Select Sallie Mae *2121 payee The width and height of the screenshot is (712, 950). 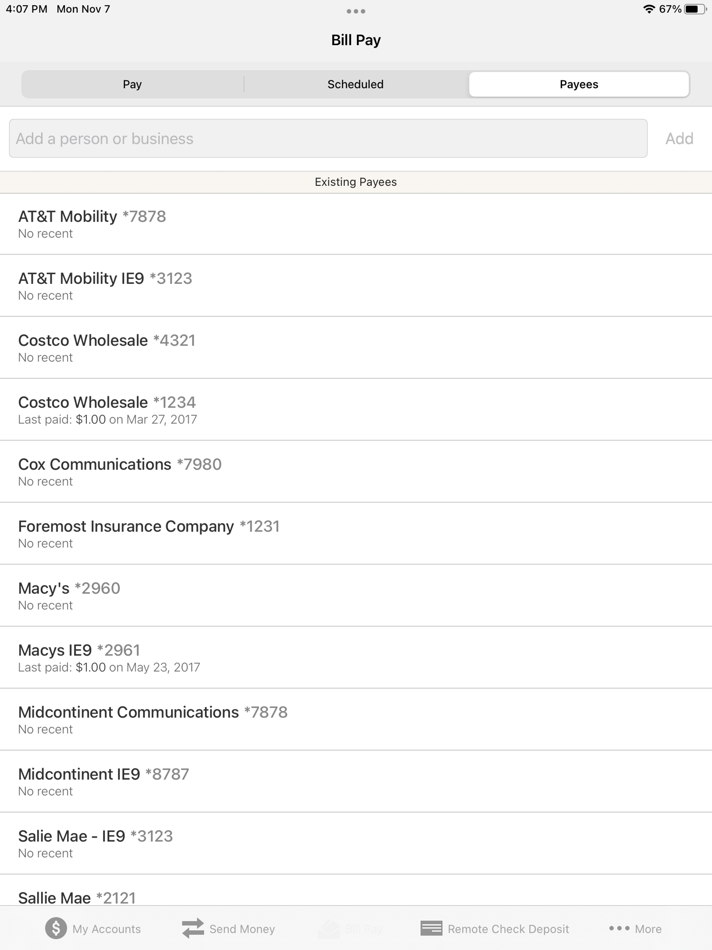[x=356, y=891]
